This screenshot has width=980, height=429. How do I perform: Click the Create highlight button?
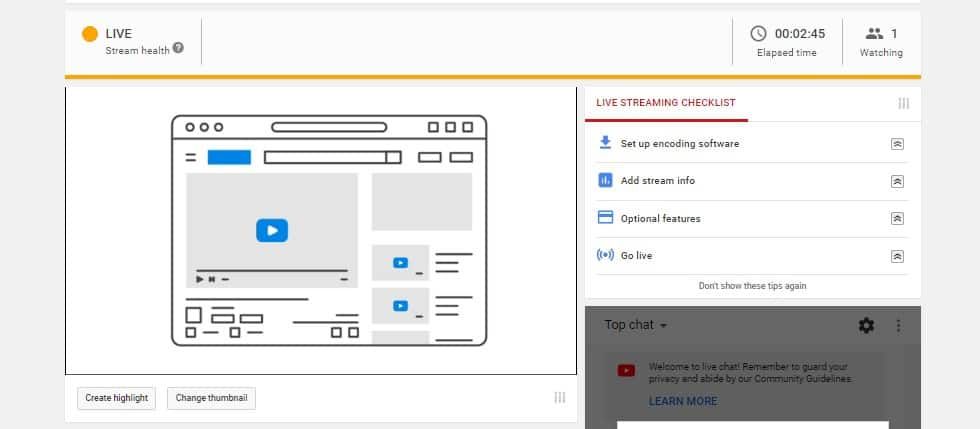click(116, 398)
